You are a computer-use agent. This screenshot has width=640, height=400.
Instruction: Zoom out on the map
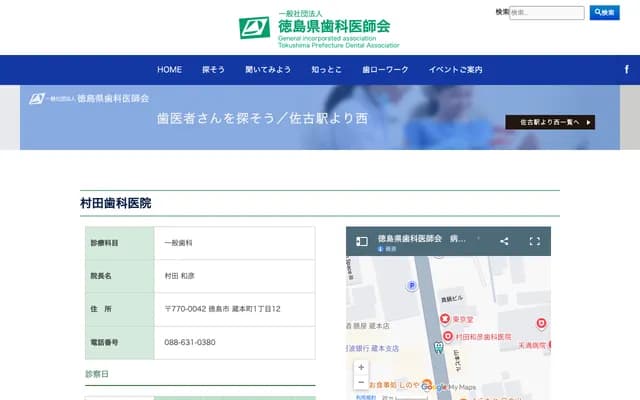(361, 382)
